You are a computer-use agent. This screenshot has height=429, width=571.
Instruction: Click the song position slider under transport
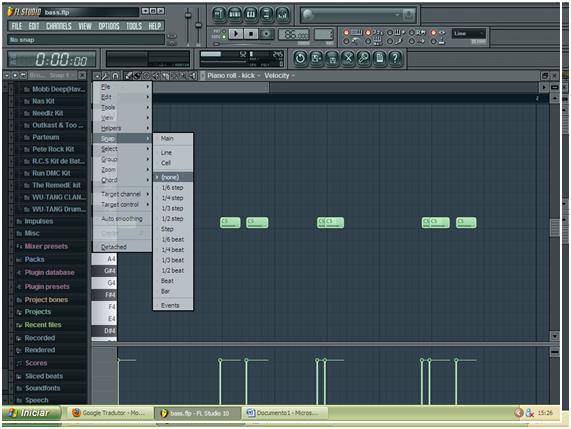click(242, 44)
